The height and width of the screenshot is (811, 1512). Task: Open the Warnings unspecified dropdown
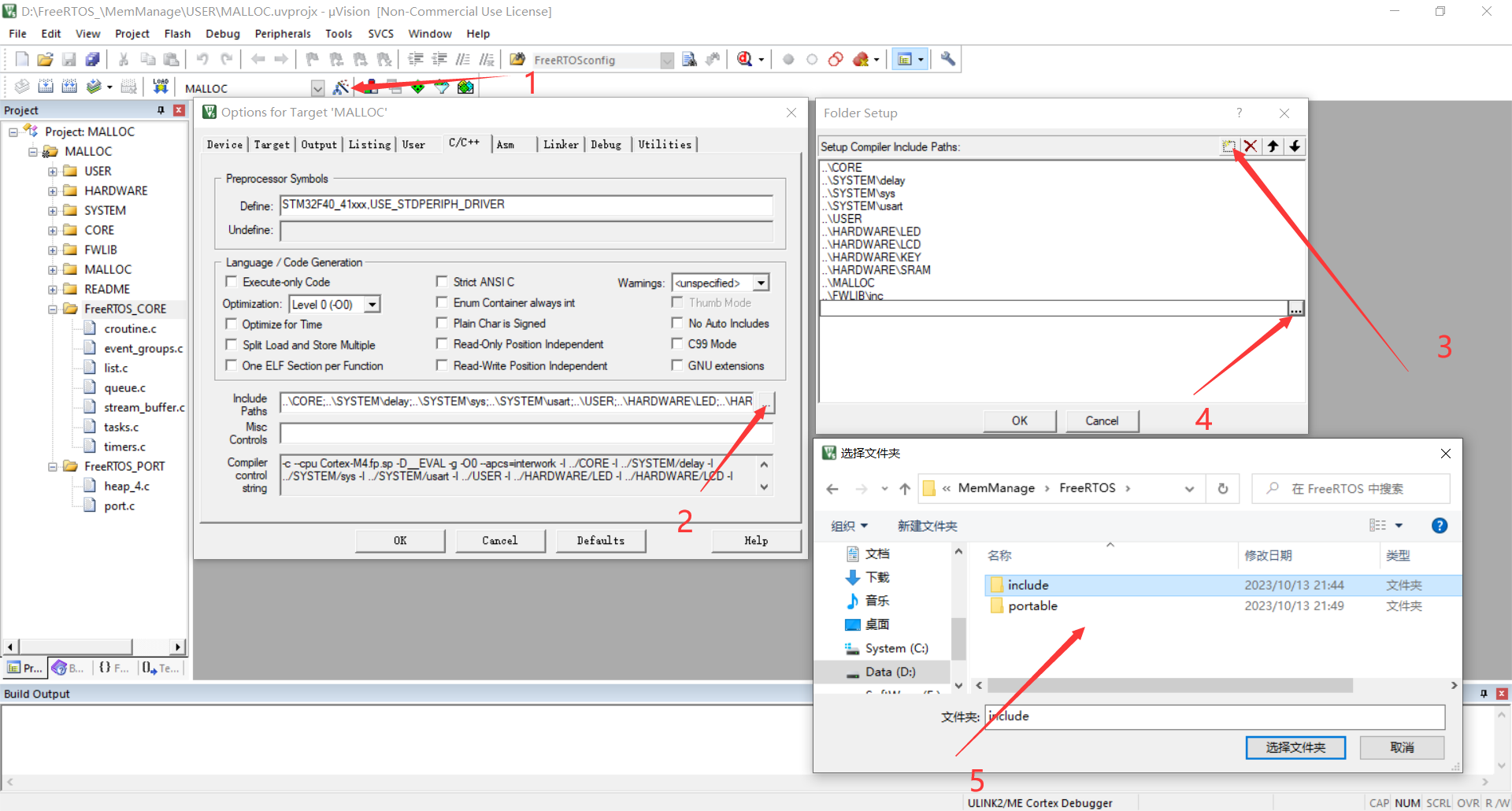759,283
